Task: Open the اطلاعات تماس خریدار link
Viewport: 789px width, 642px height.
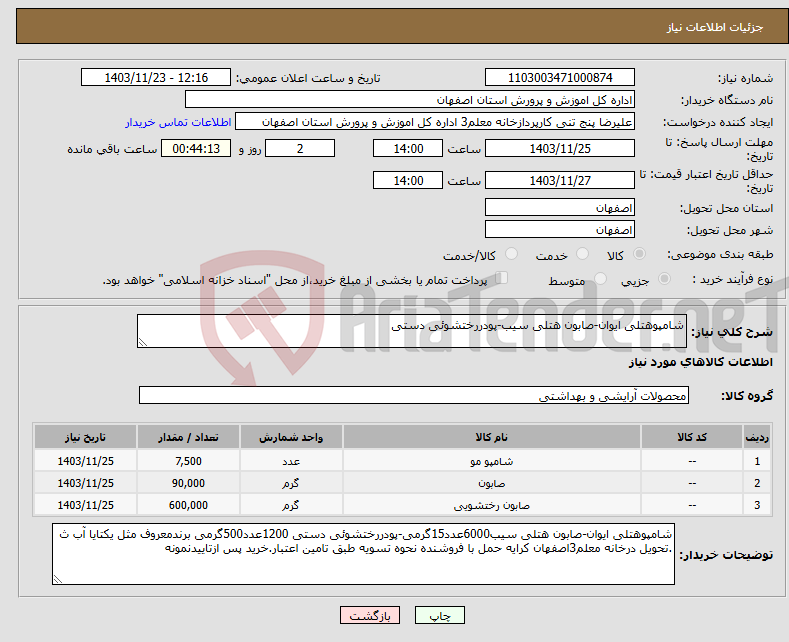Action: 178,122
